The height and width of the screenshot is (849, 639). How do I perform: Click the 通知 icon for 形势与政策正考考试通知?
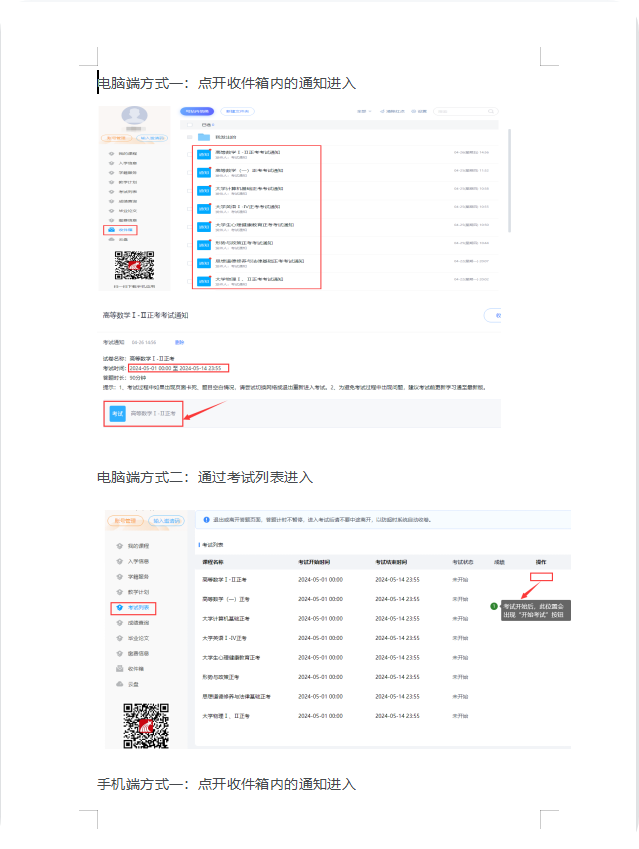204,244
